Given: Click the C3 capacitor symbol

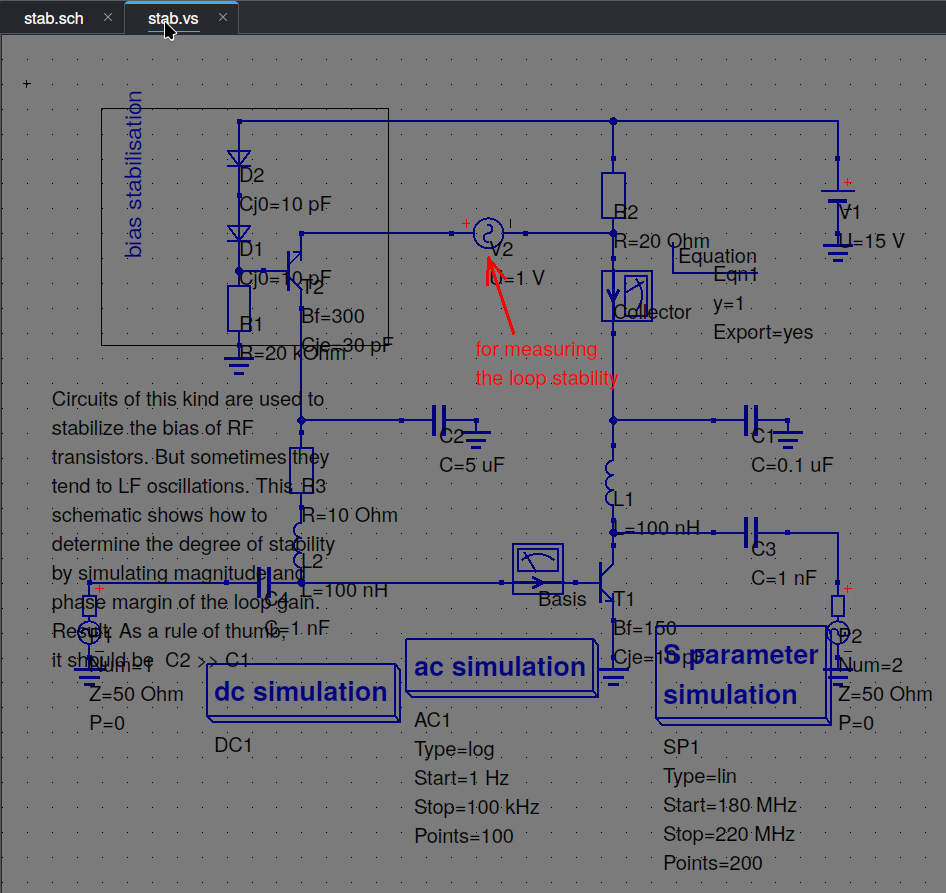Looking at the screenshot, I should point(753,533).
